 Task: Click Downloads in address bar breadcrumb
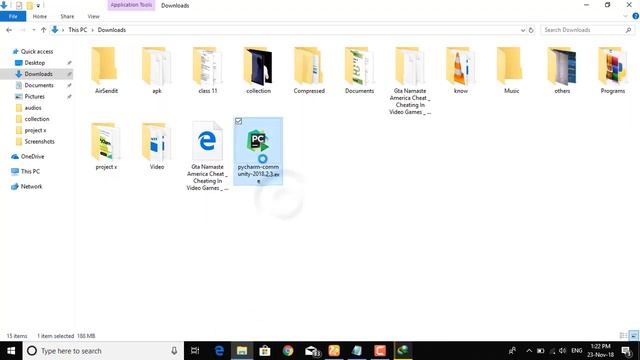(111, 30)
